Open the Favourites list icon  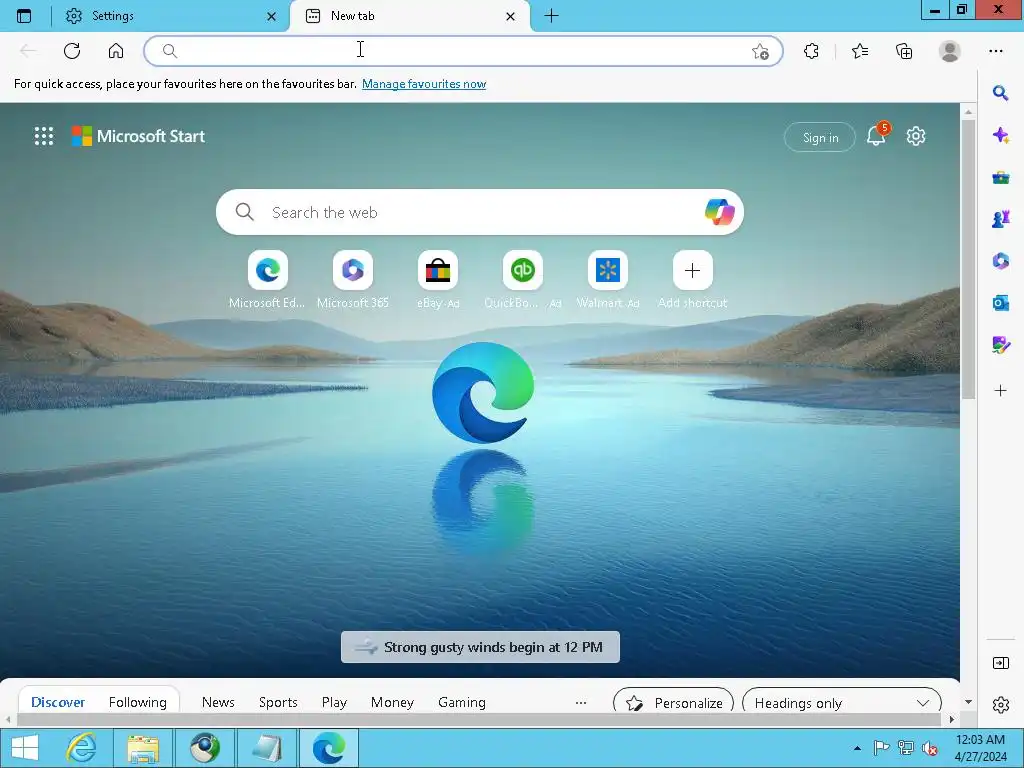[x=860, y=51]
